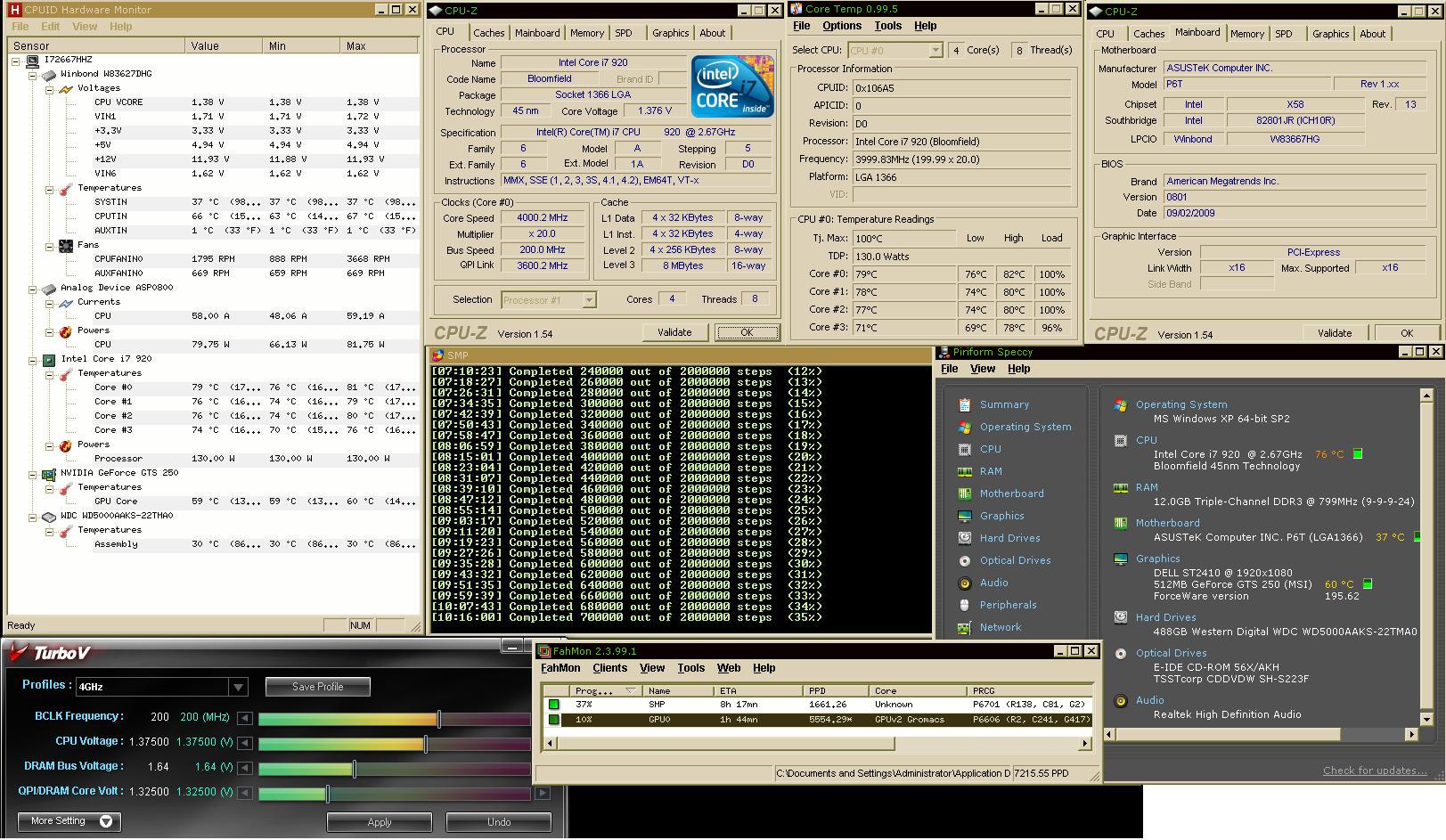
Task: Open Graphics section in Speccy sidebar
Action: coord(1001,516)
